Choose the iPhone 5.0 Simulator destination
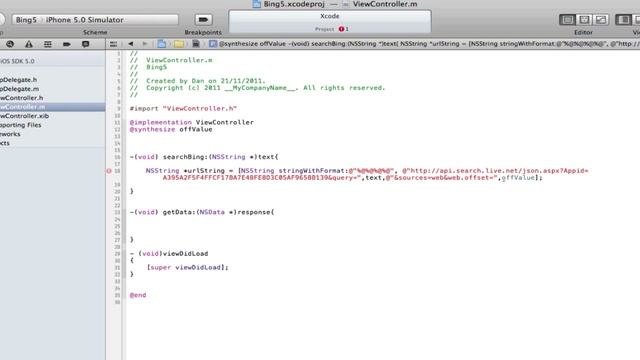The width and height of the screenshot is (640, 360). click(84, 20)
